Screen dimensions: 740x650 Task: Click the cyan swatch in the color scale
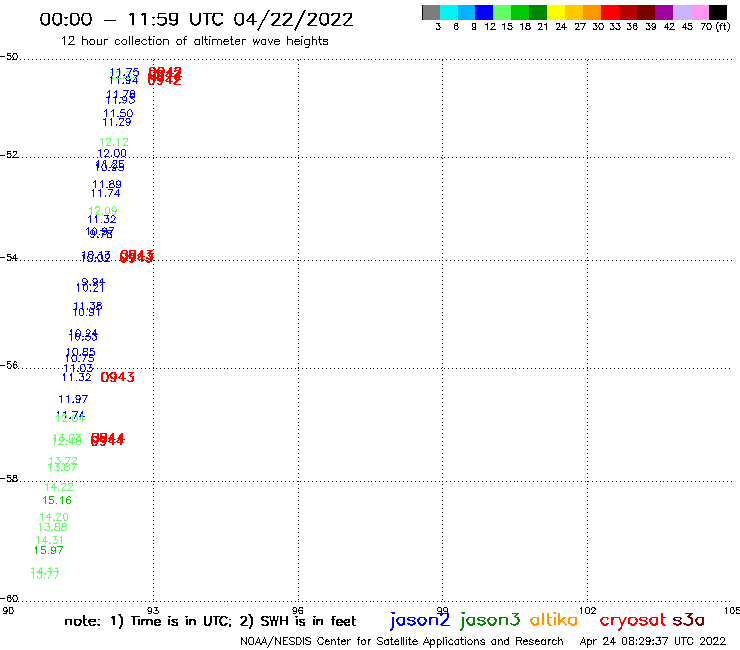coord(449,12)
